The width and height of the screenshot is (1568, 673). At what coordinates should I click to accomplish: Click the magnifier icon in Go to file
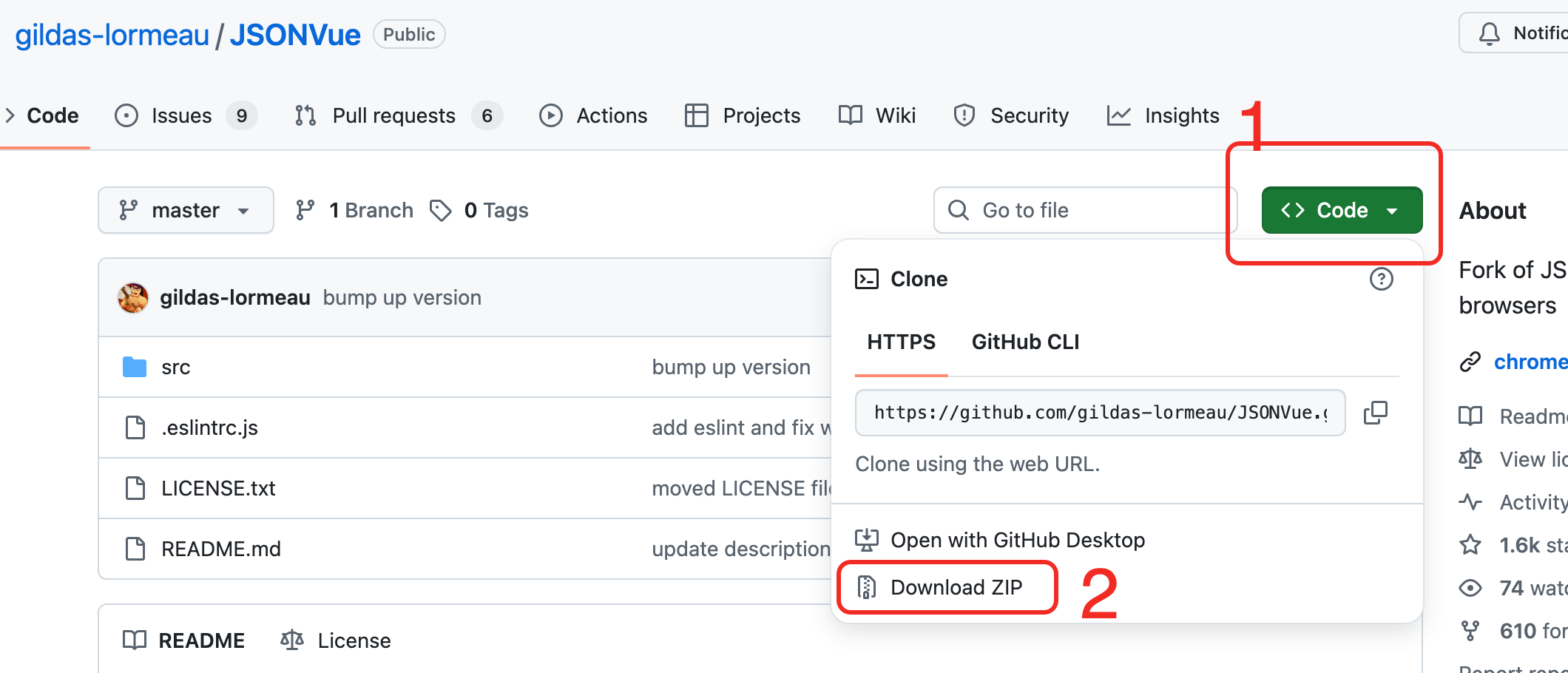tap(959, 210)
